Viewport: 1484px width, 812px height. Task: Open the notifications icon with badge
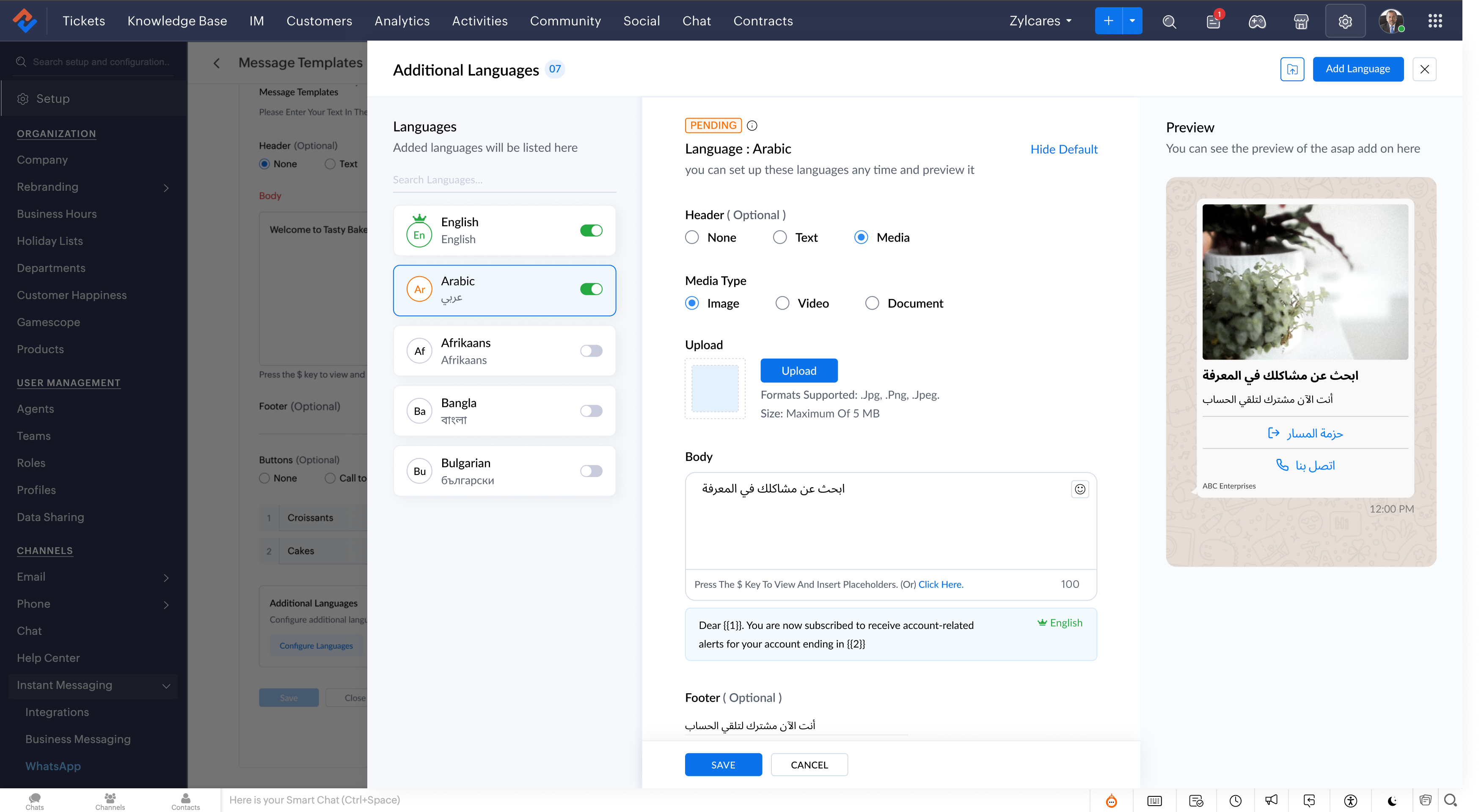click(1213, 21)
